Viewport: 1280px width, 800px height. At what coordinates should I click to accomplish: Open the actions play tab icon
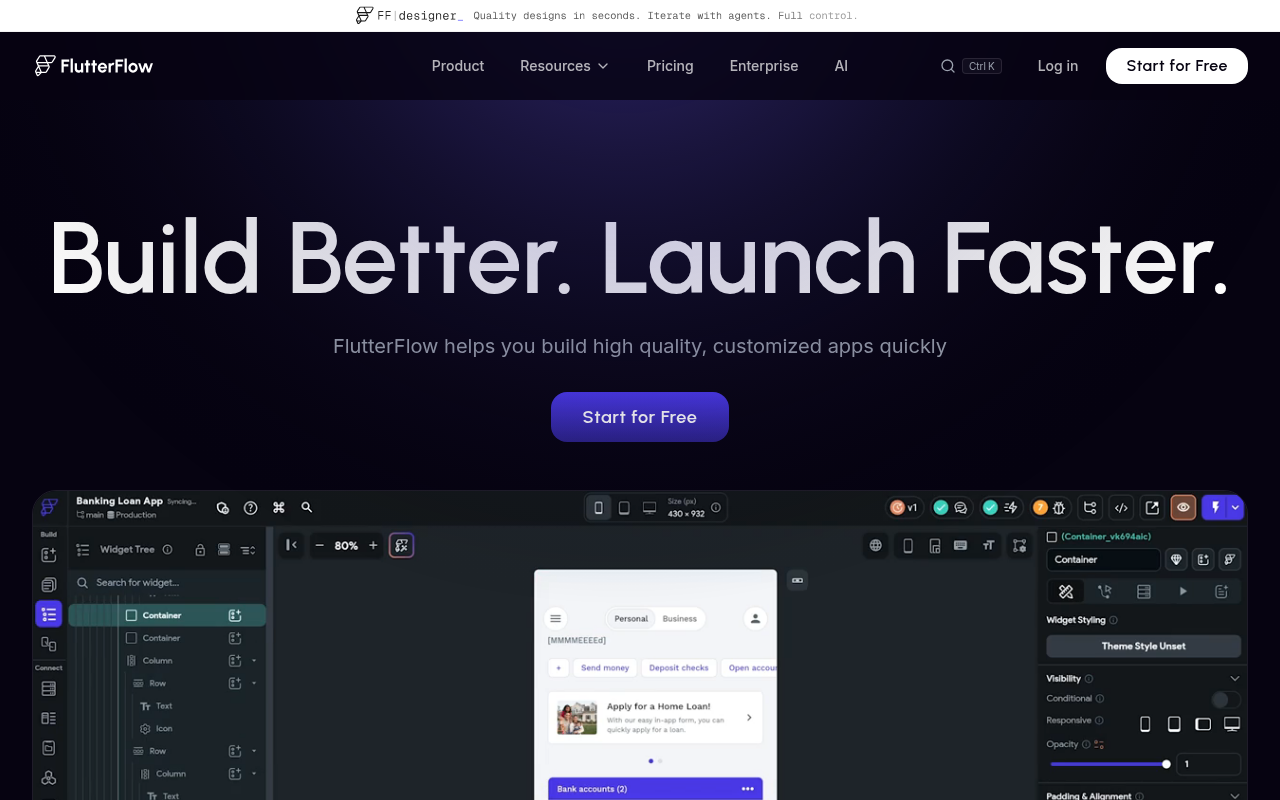(x=1183, y=592)
